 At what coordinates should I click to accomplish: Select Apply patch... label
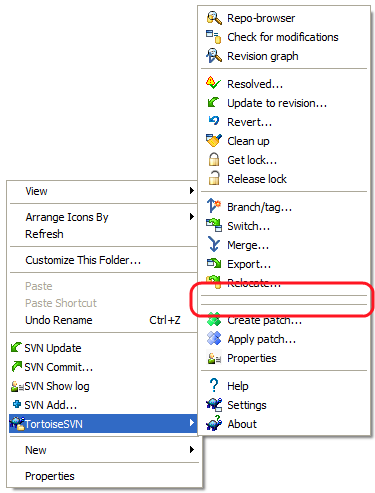coord(262,339)
